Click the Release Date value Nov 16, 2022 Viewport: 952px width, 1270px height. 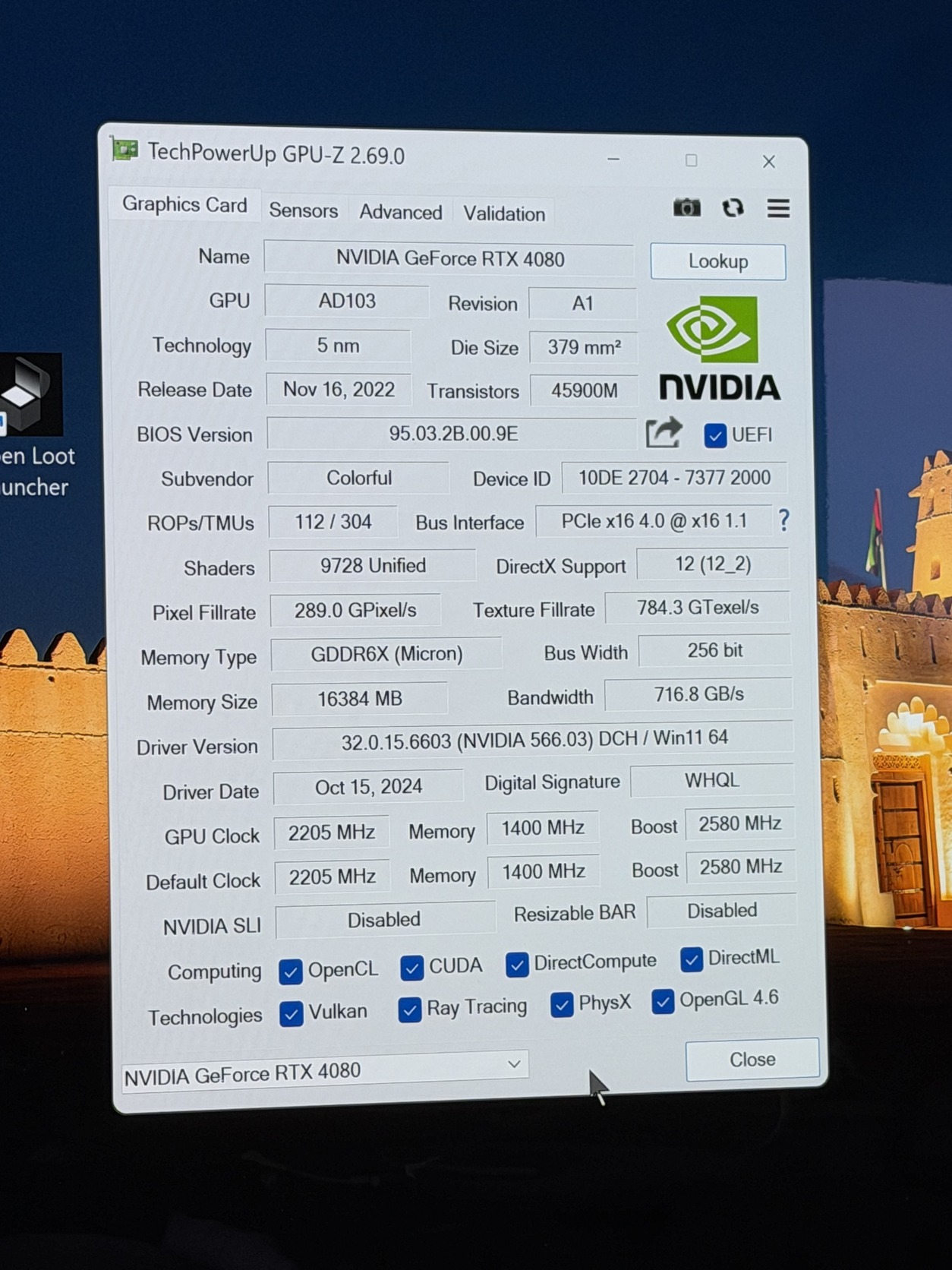pyautogui.click(x=339, y=390)
